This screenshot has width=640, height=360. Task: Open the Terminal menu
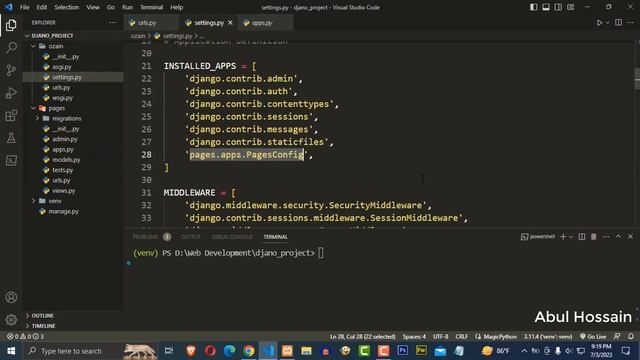point(151,7)
